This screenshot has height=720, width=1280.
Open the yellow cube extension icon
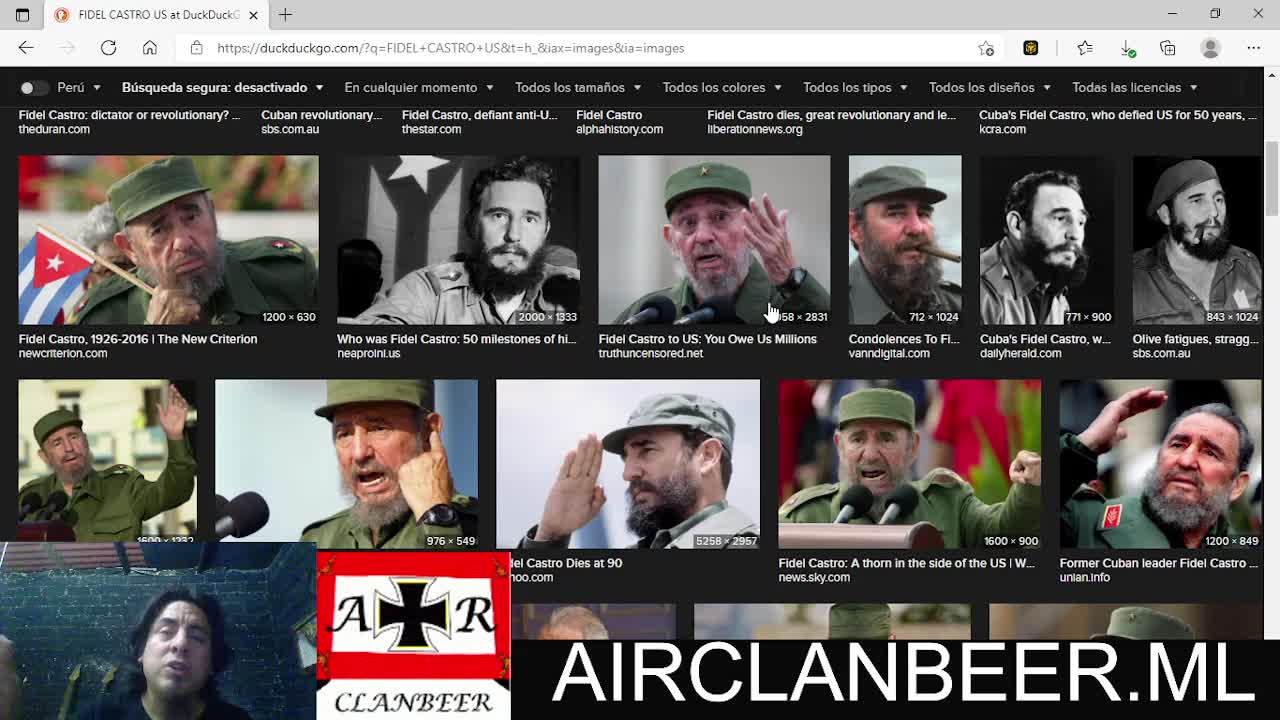point(1031,48)
